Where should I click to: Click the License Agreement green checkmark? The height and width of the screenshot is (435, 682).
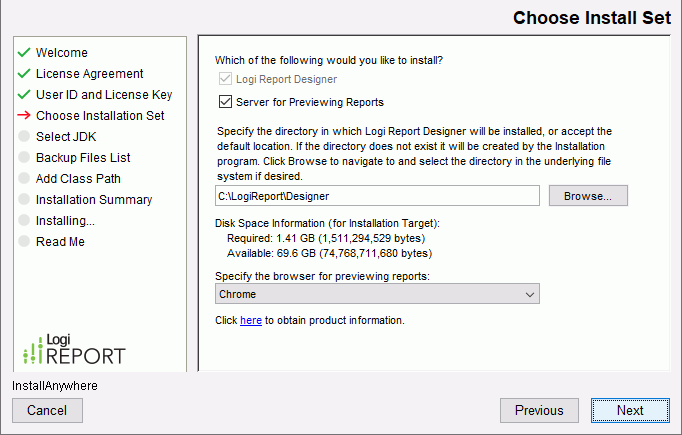(24, 73)
